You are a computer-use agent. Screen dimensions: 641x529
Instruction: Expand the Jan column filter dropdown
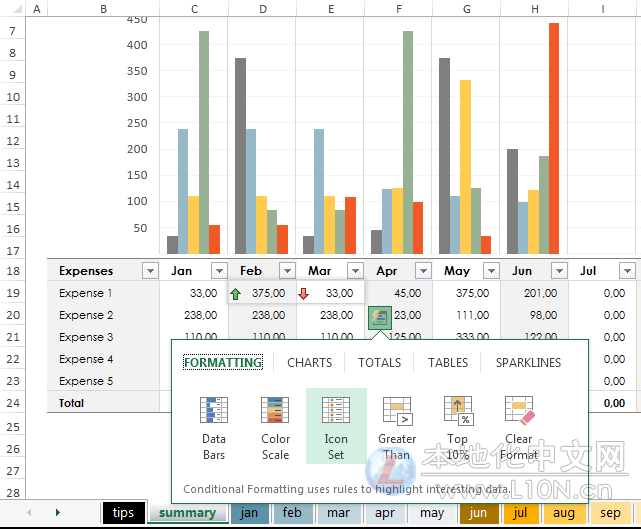pyautogui.click(x=218, y=271)
